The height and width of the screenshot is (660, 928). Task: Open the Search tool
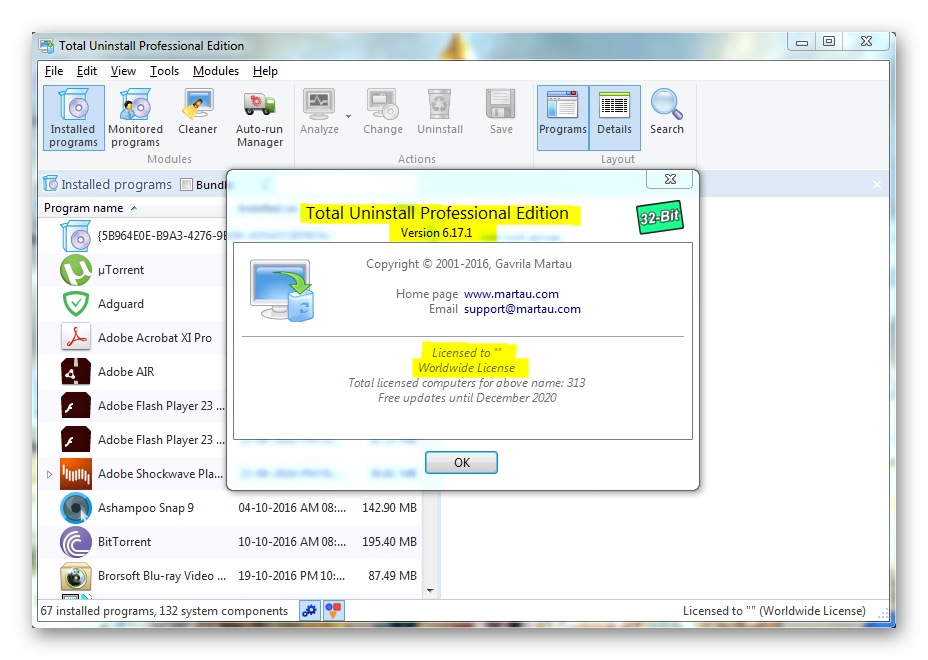point(667,112)
